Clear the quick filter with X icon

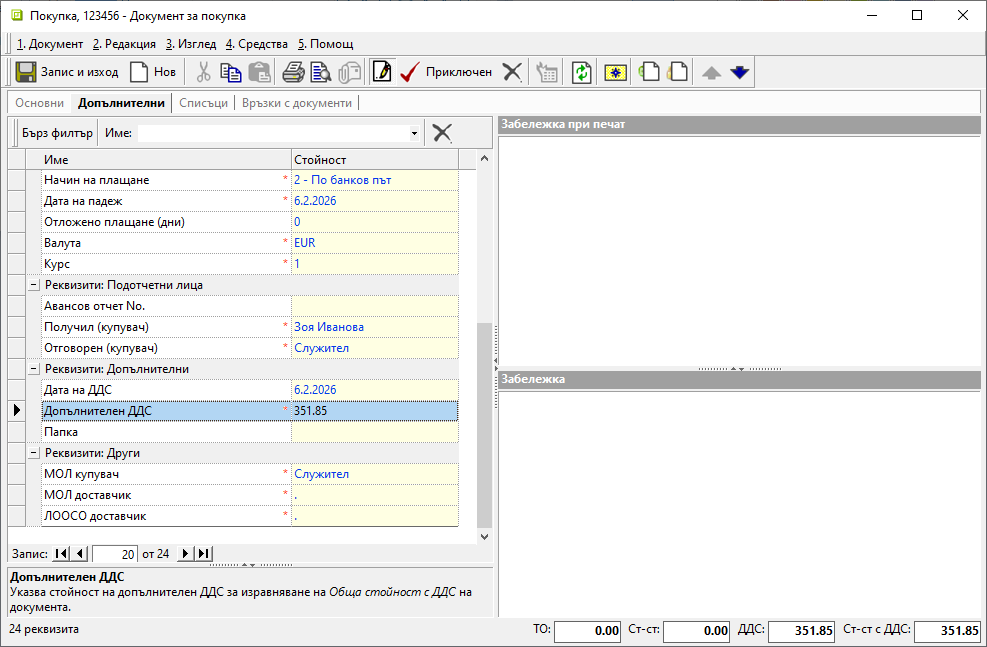(442, 133)
